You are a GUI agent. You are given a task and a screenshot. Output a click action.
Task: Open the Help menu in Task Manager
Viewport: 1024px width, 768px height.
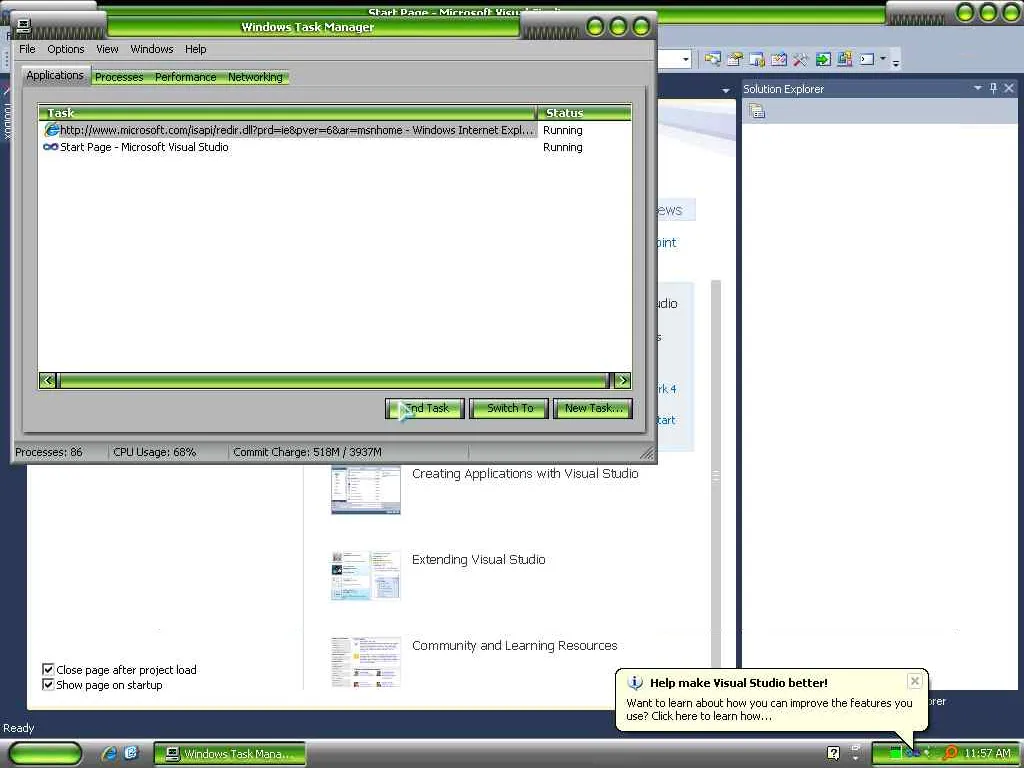195,49
